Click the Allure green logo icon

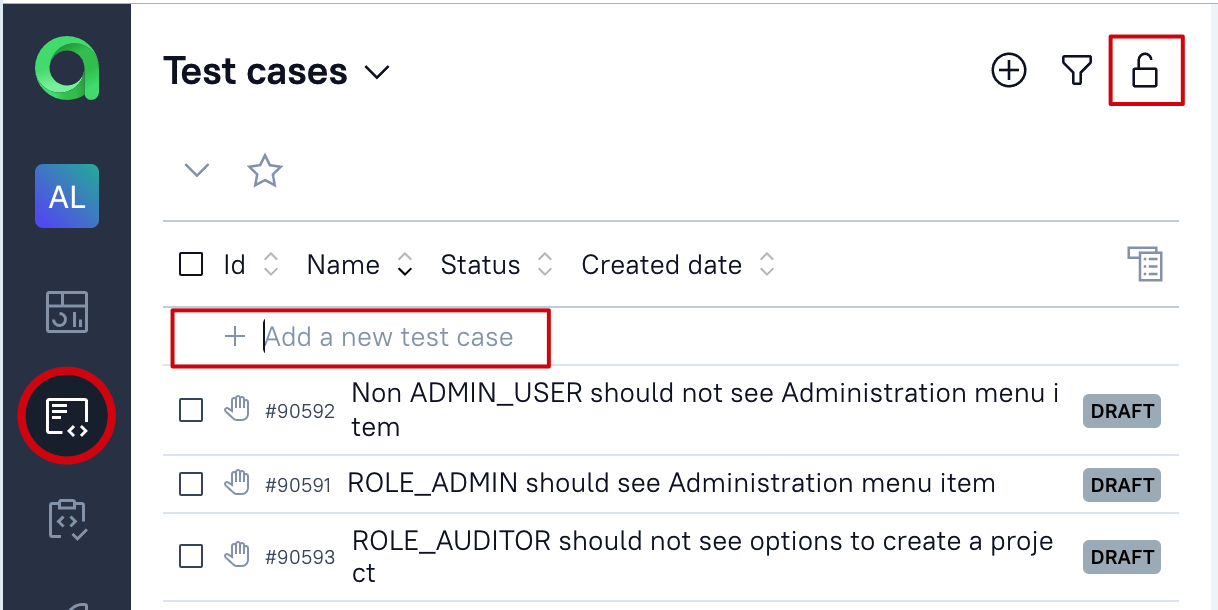click(x=67, y=70)
